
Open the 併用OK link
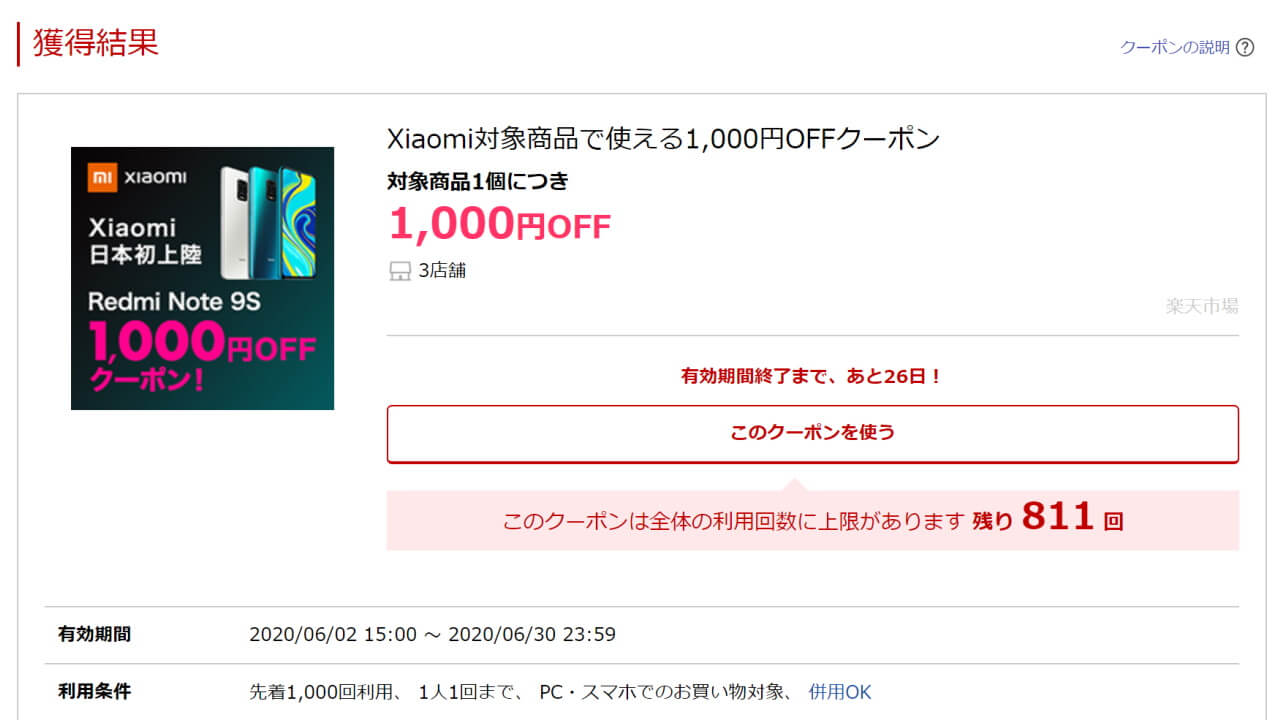click(840, 692)
